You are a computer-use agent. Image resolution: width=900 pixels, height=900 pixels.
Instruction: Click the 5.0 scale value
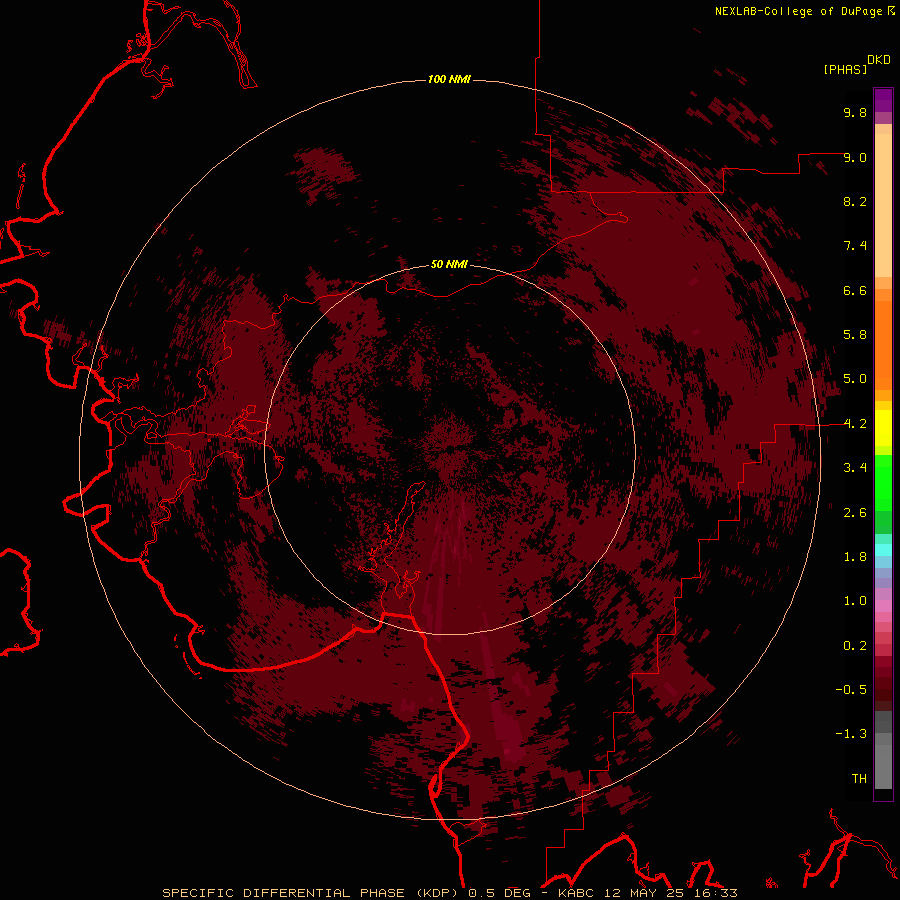(855, 379)
